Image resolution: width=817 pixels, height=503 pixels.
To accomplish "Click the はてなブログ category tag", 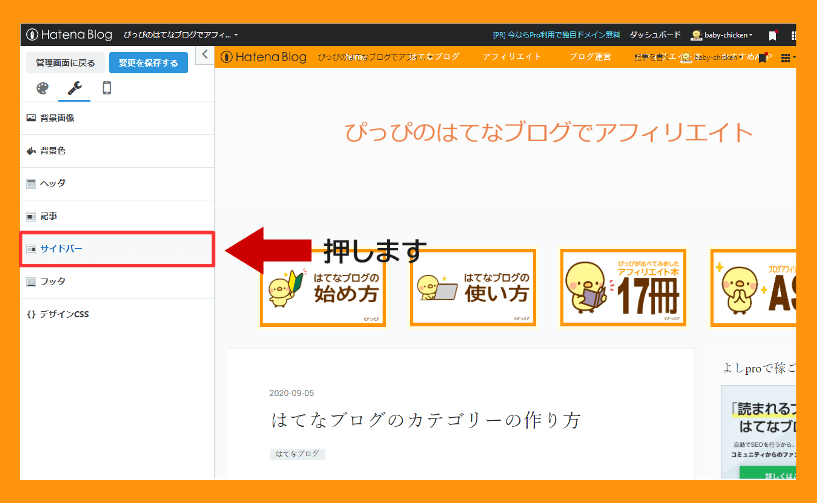I will click(x=298, y=454).
